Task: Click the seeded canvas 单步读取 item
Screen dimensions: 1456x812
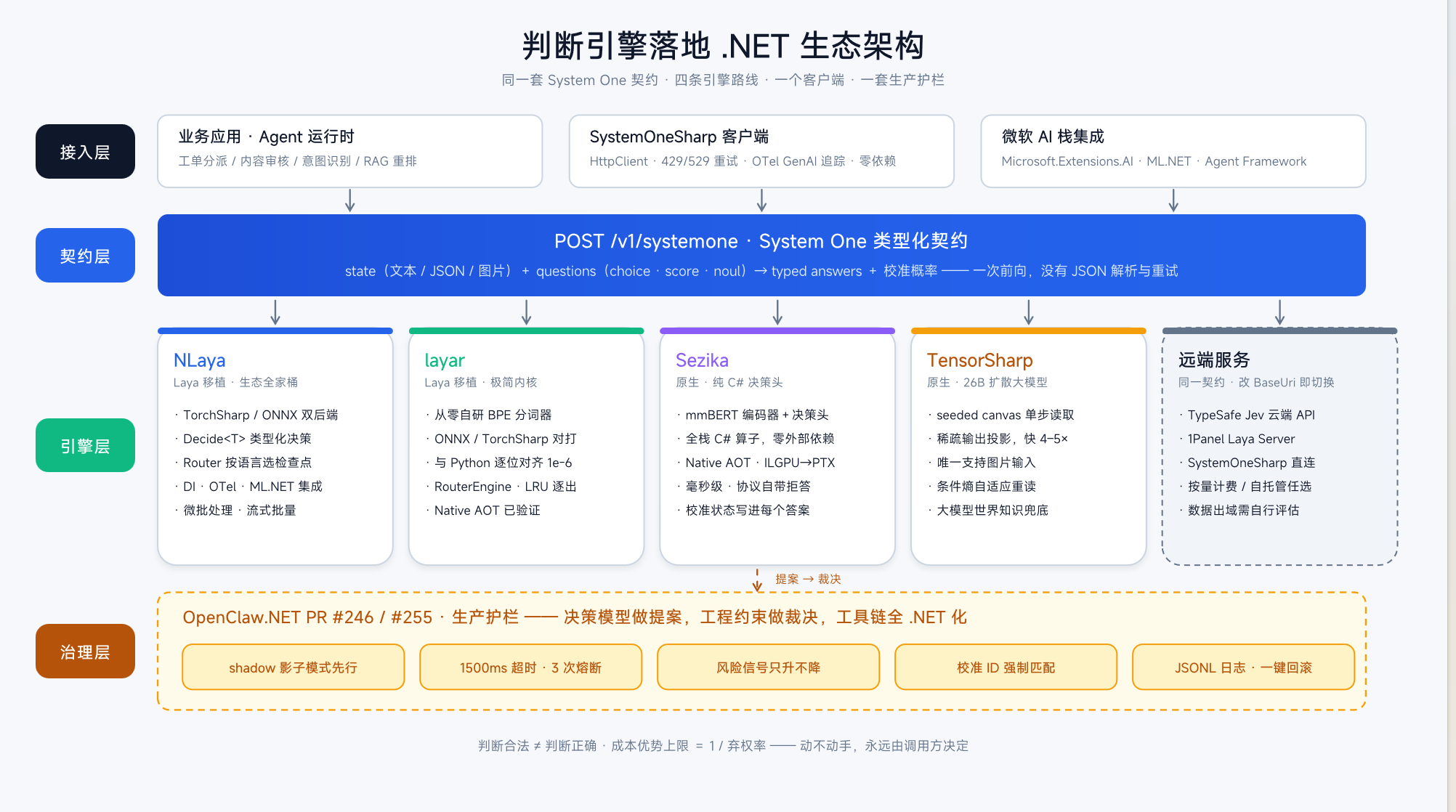Action: point(1005,415)
